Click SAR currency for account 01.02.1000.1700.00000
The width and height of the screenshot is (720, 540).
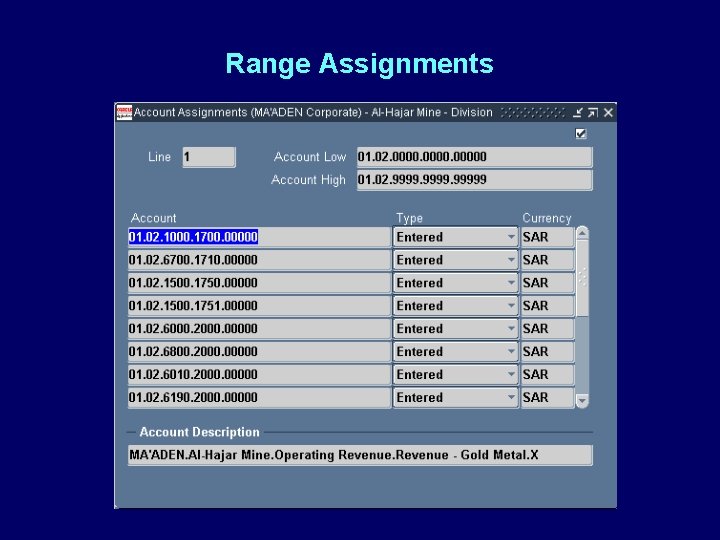pyautogui.click(x=547, y=237)
